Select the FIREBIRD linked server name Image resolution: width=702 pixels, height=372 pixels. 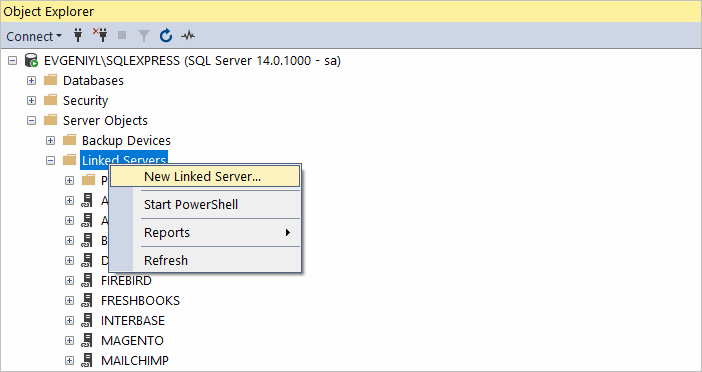click(126, 281)
